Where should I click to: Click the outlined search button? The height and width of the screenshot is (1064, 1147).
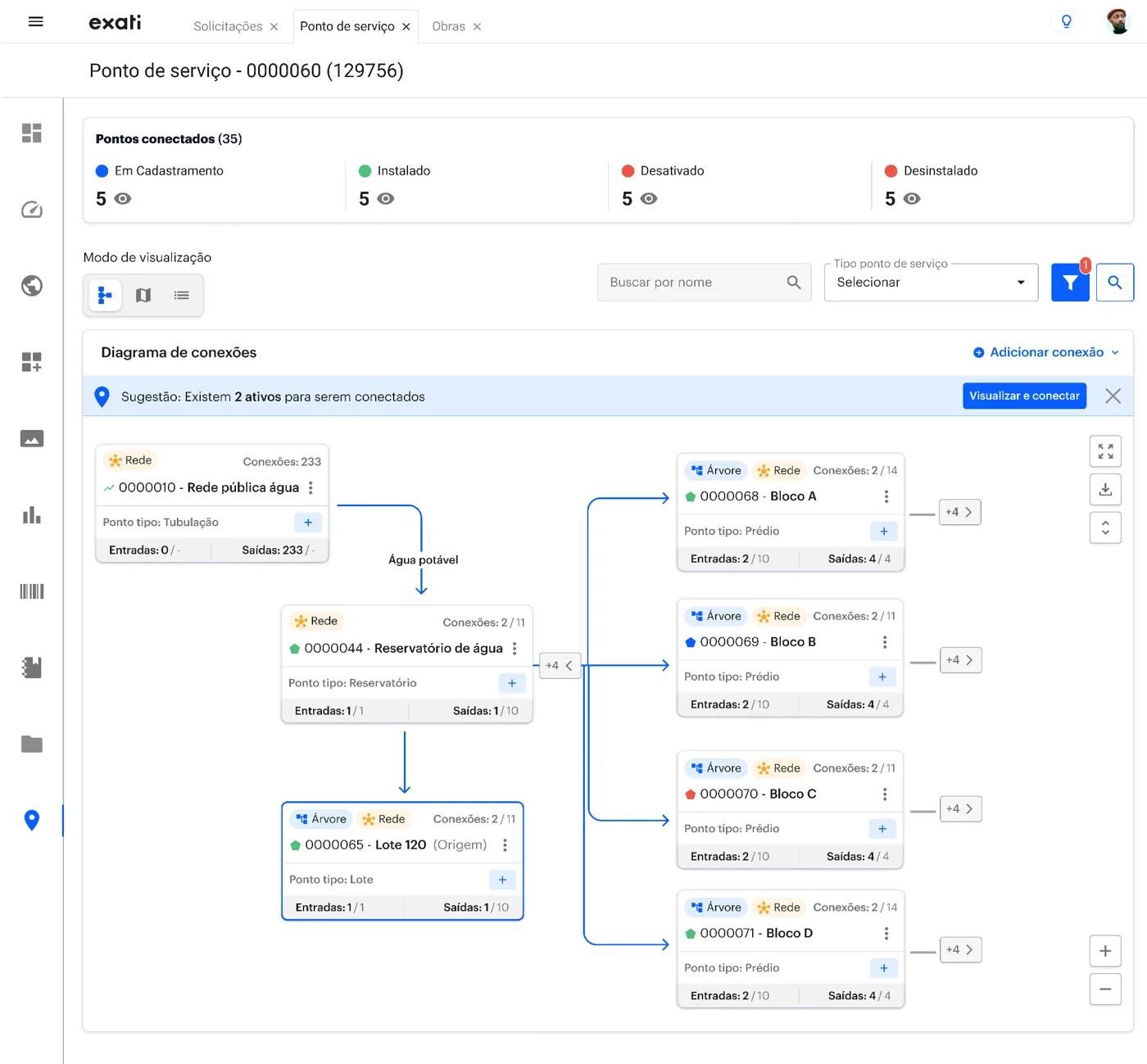pyautogui.click(x=1115, y=282)
